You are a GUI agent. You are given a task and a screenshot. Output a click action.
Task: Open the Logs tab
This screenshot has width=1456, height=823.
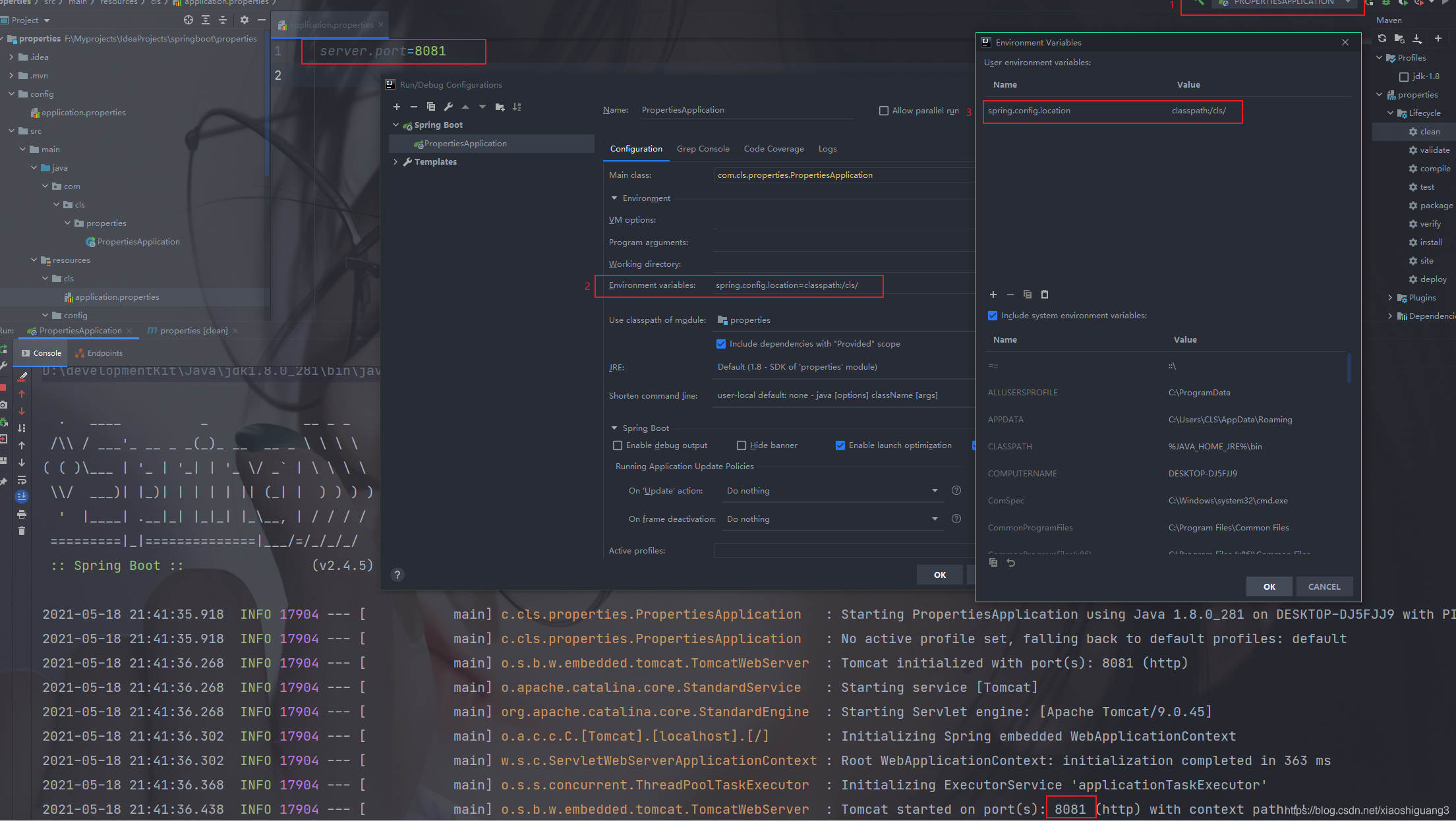pos(827,149)
